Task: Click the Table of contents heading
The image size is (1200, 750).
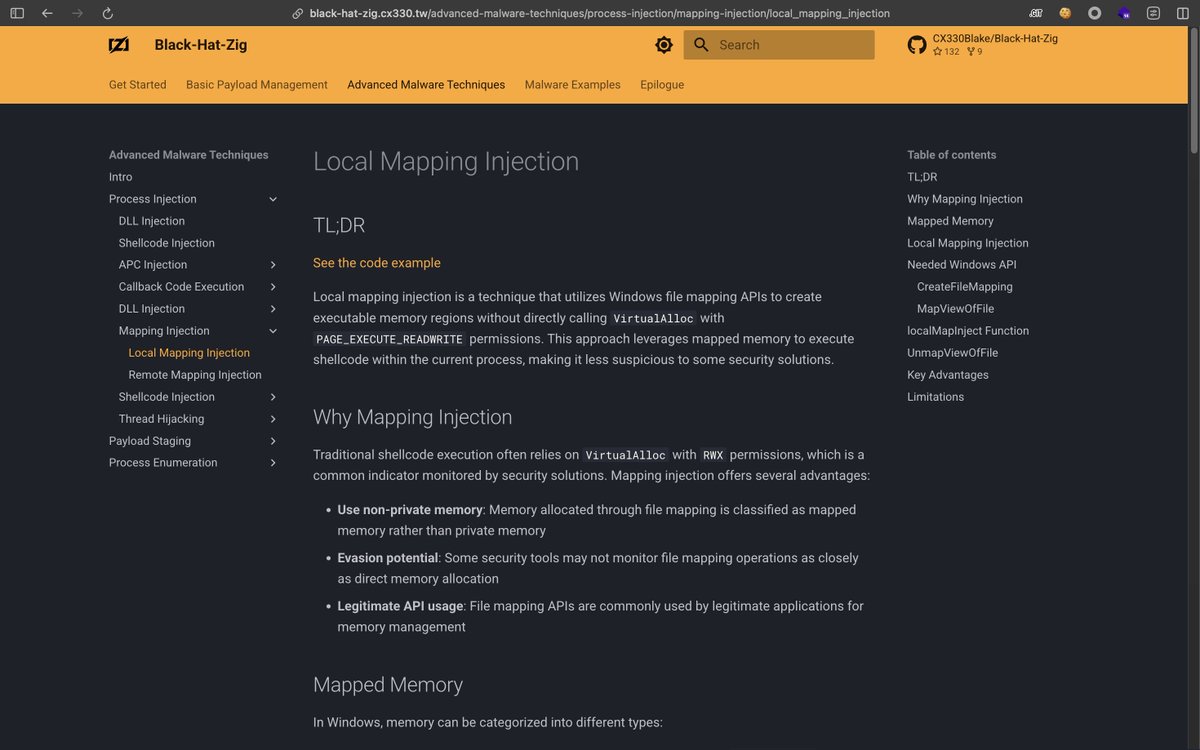Action: 952,155
